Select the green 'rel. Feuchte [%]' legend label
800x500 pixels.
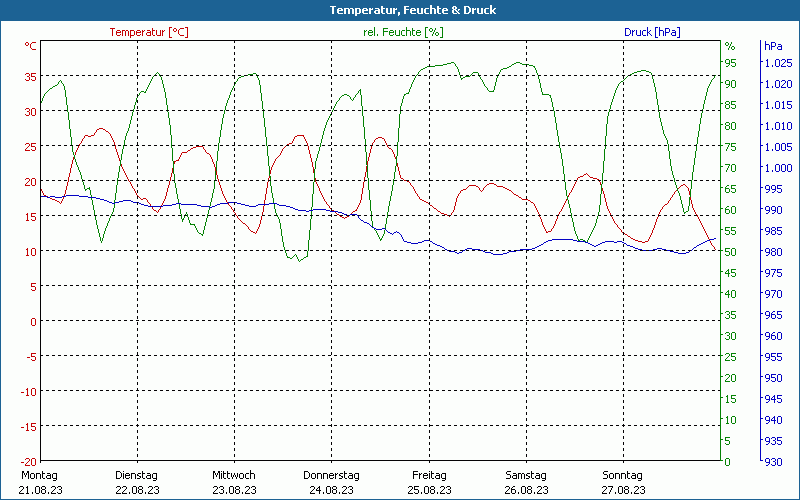point(403,32)
